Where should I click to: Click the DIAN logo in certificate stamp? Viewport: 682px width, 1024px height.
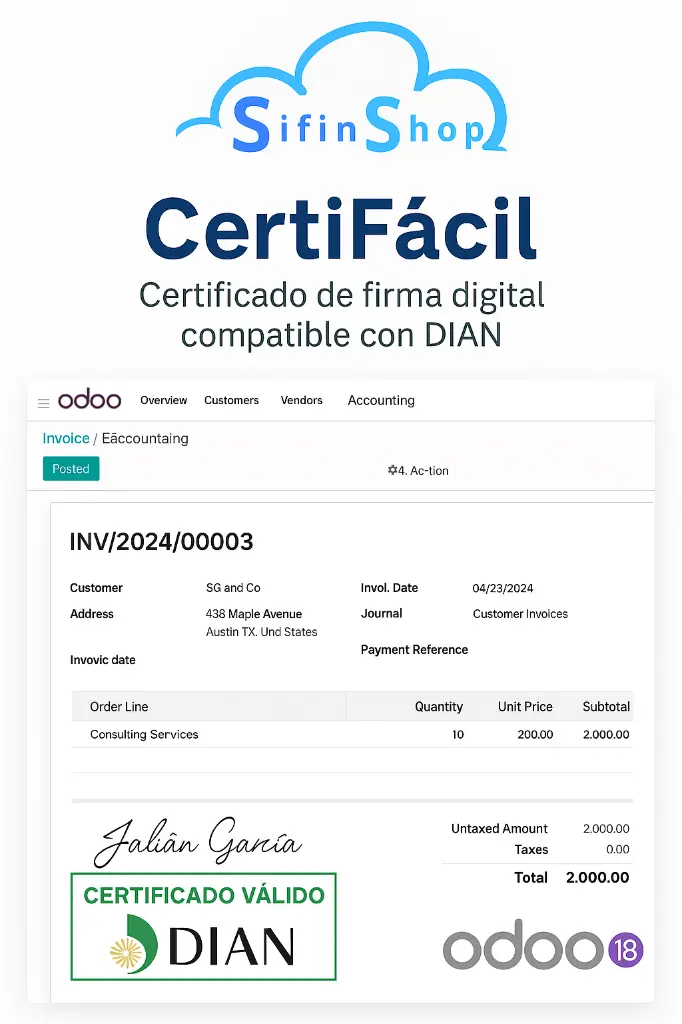click(x=203, y=944)
